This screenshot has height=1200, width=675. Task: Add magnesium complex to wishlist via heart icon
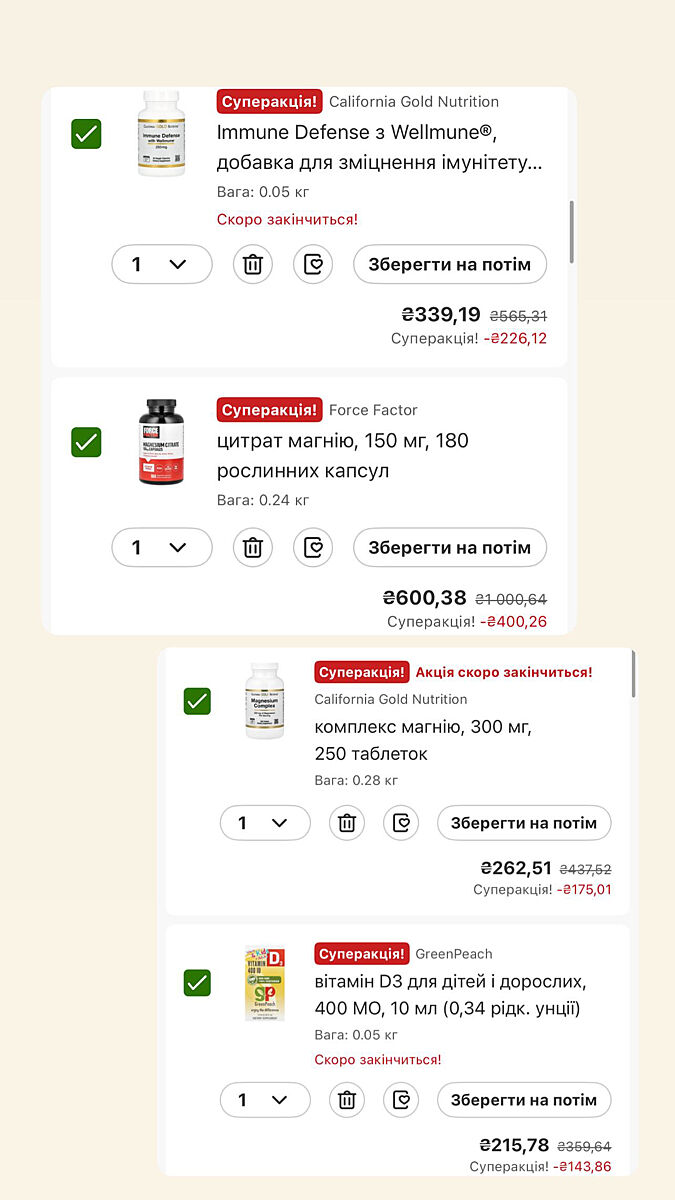(x=402, y=823)
